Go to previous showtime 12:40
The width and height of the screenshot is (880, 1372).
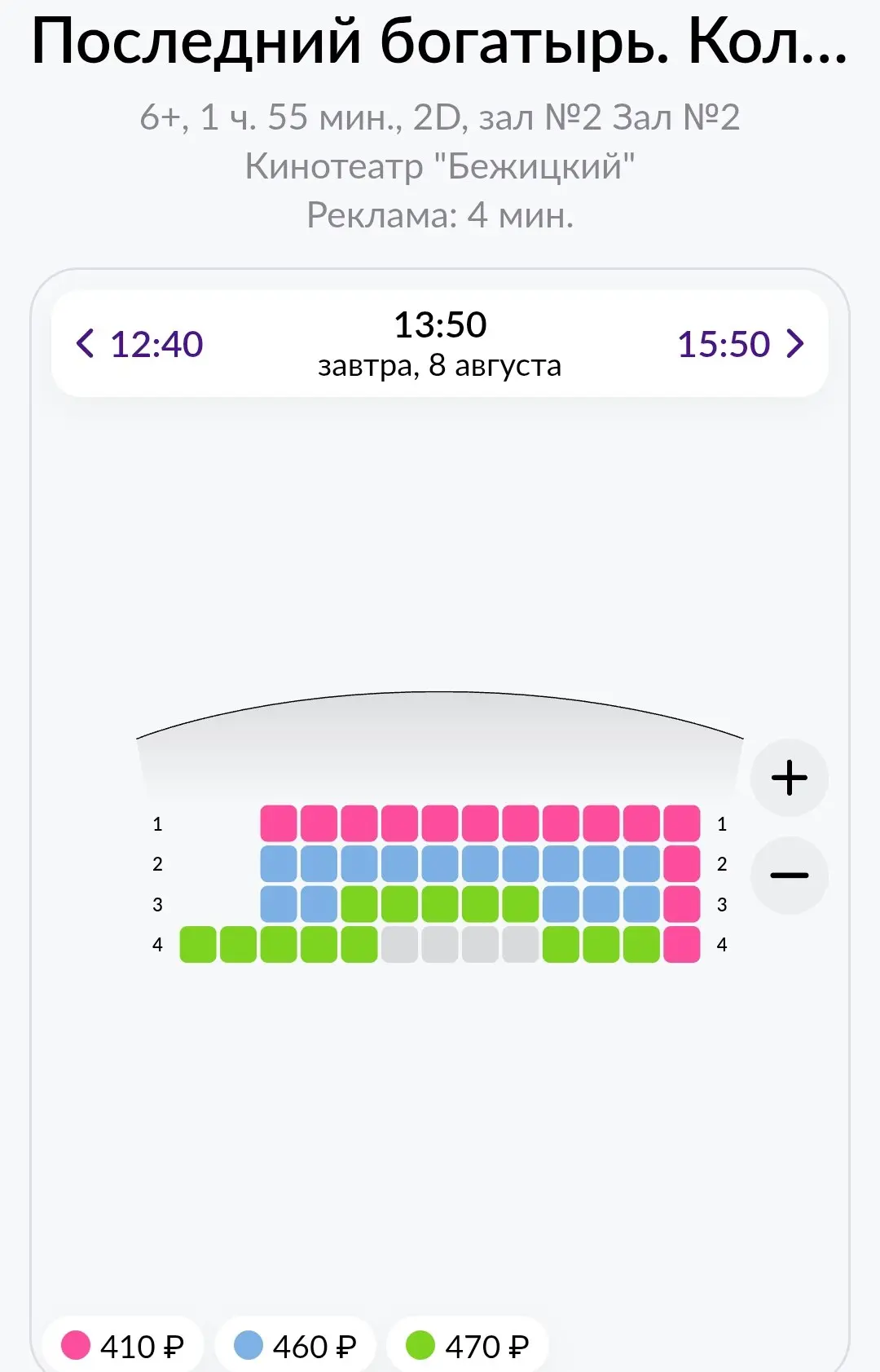[x=139, y=344]
